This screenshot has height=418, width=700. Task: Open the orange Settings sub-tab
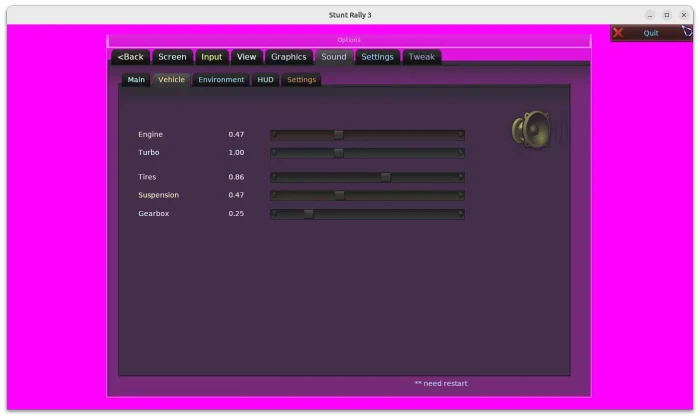click(x=302, y=79)
